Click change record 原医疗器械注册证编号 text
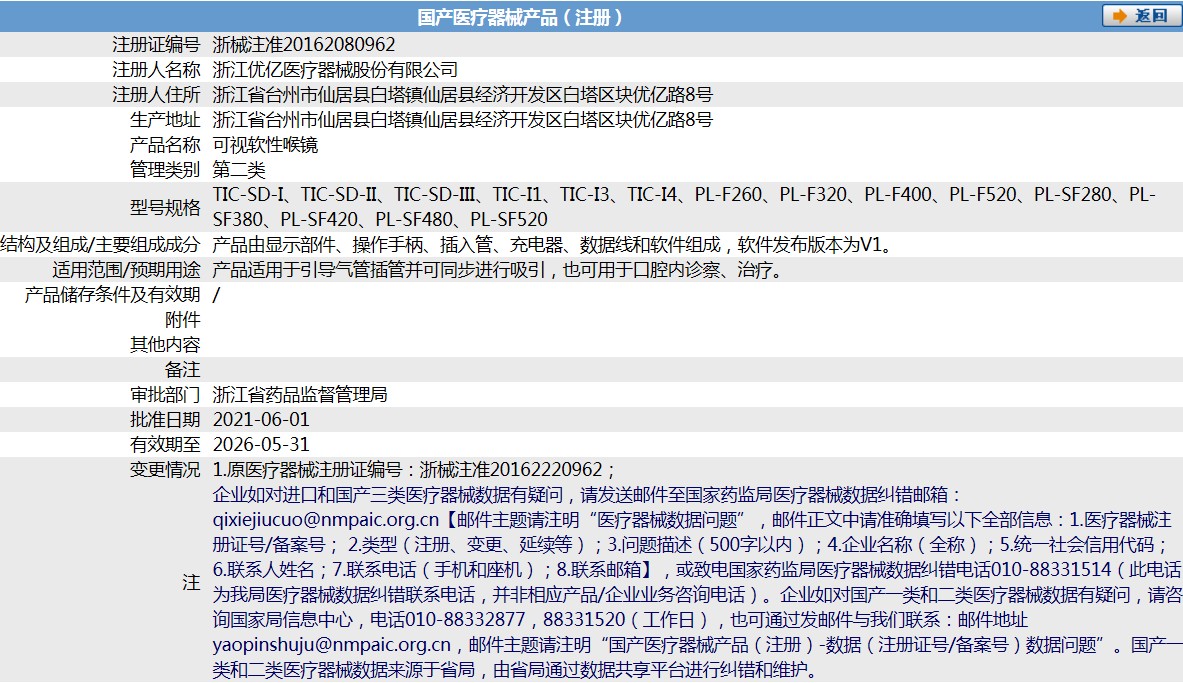 tap(414, 469)
